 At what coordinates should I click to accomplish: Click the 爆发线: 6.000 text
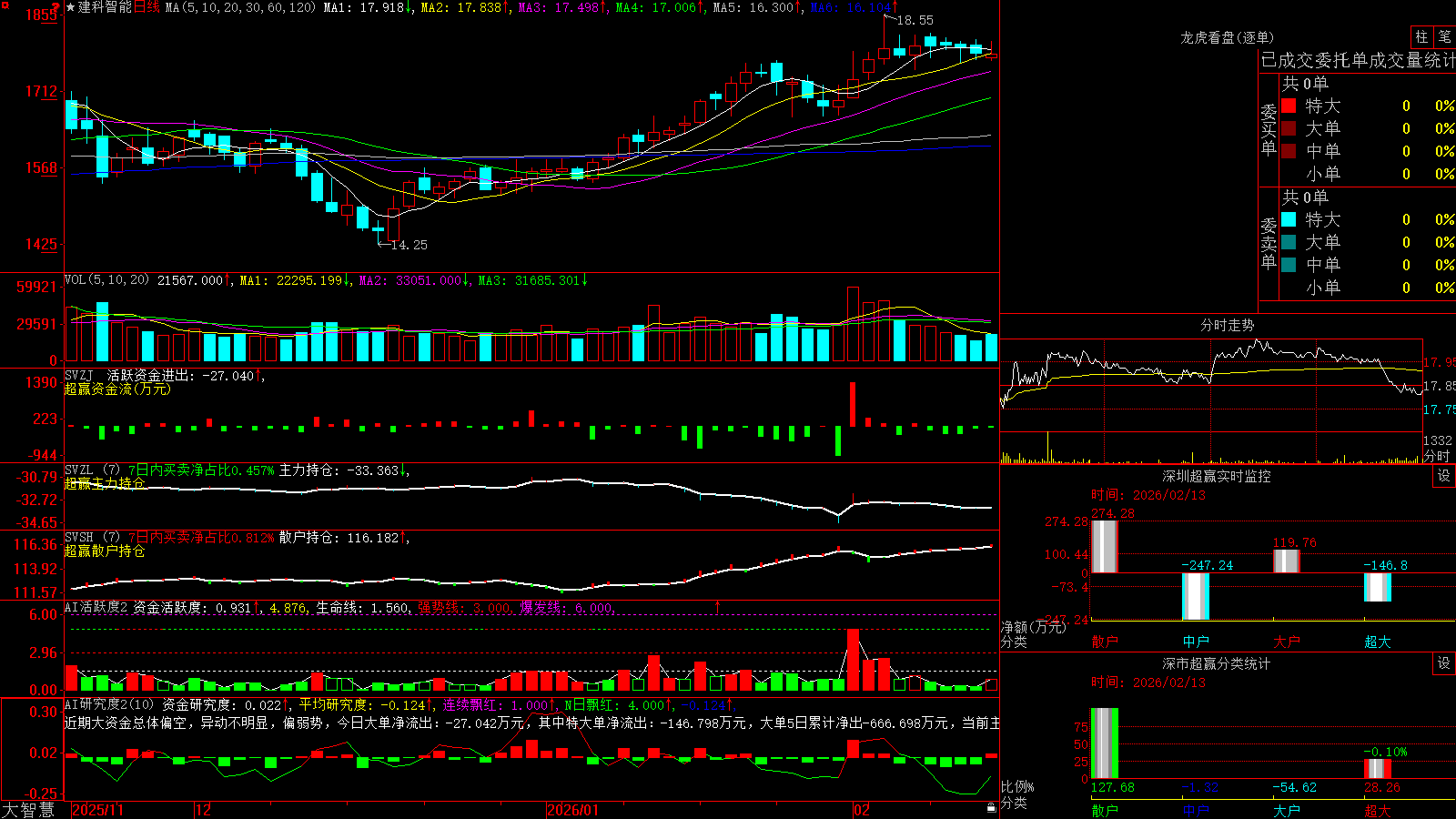click(x=568, y=607)
